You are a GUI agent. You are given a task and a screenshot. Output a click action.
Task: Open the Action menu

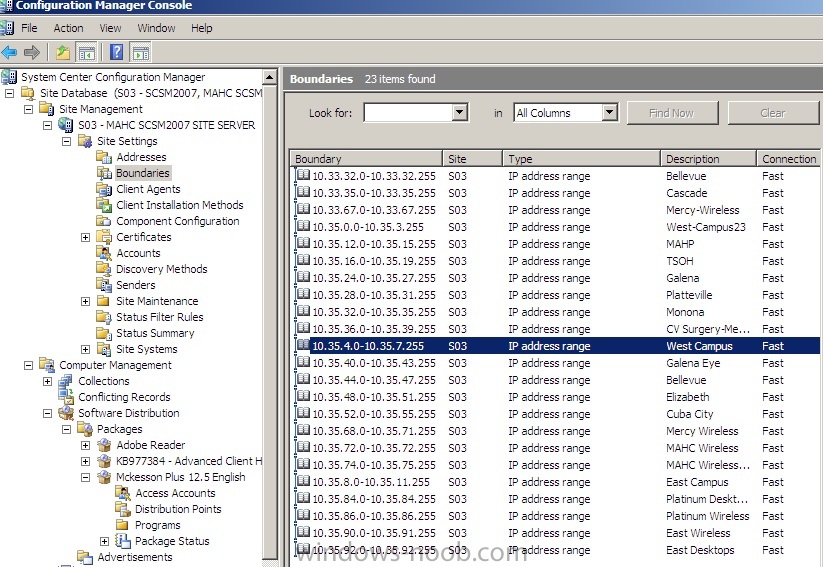(x=68, y=28)
